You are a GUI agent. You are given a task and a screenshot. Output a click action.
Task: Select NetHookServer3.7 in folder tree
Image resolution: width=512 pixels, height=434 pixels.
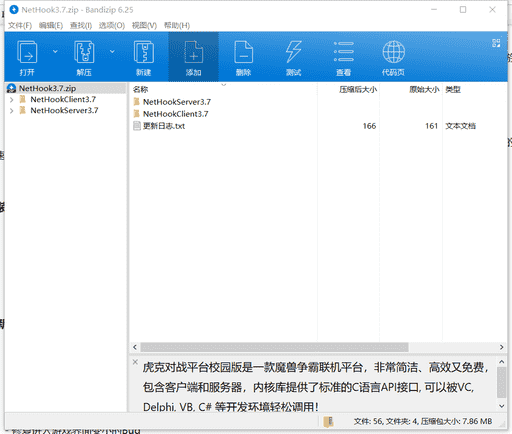click(x=64, y=110)
